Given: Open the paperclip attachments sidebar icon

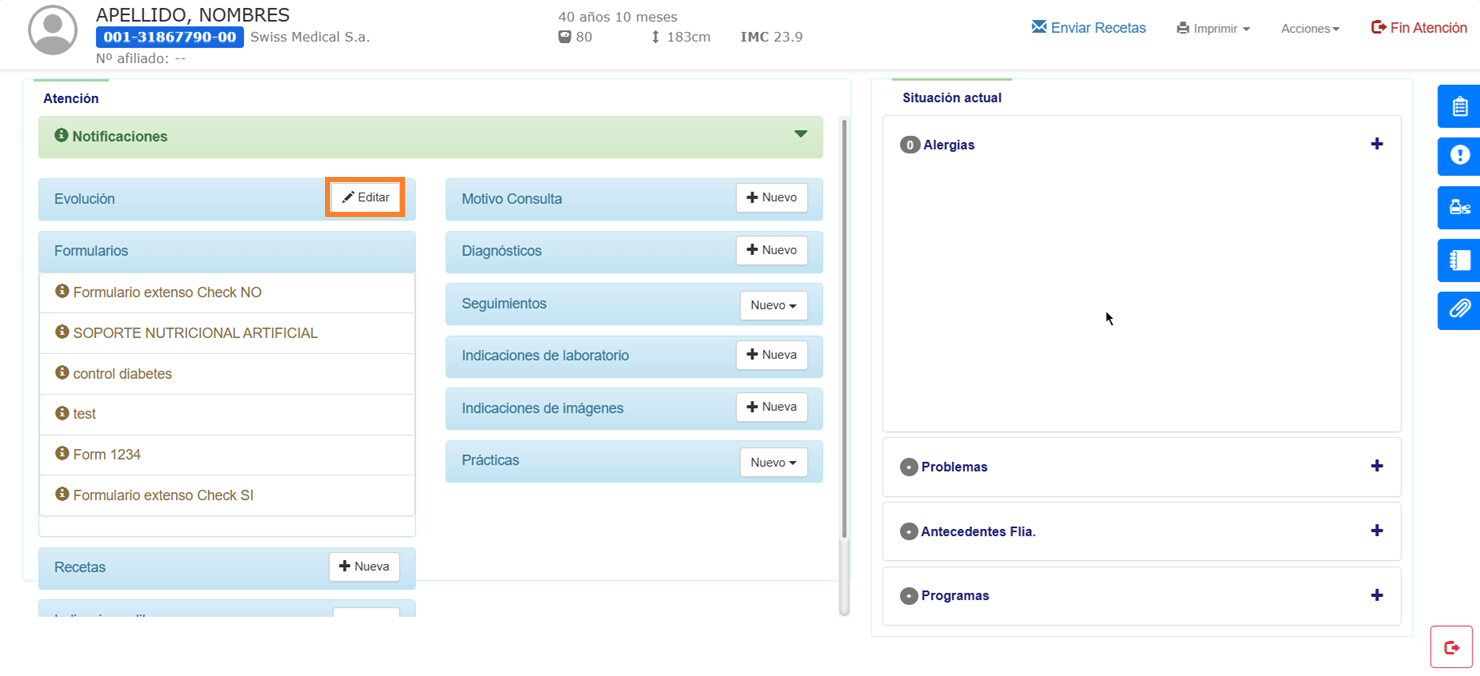Looking at the screenshot, I should 1459,309.
